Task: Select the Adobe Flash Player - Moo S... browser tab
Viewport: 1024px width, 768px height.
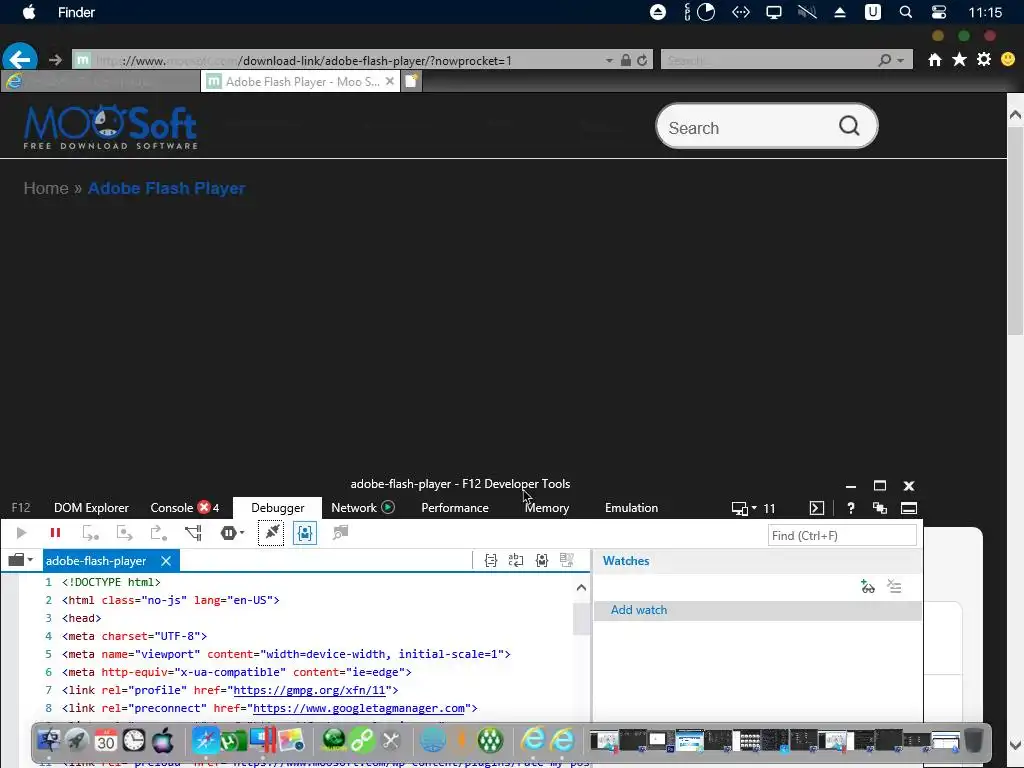Action: (301, 82)
